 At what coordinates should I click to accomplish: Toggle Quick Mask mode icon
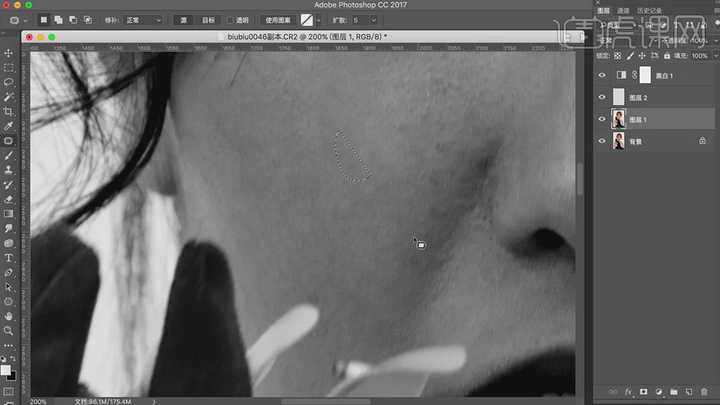8,391
